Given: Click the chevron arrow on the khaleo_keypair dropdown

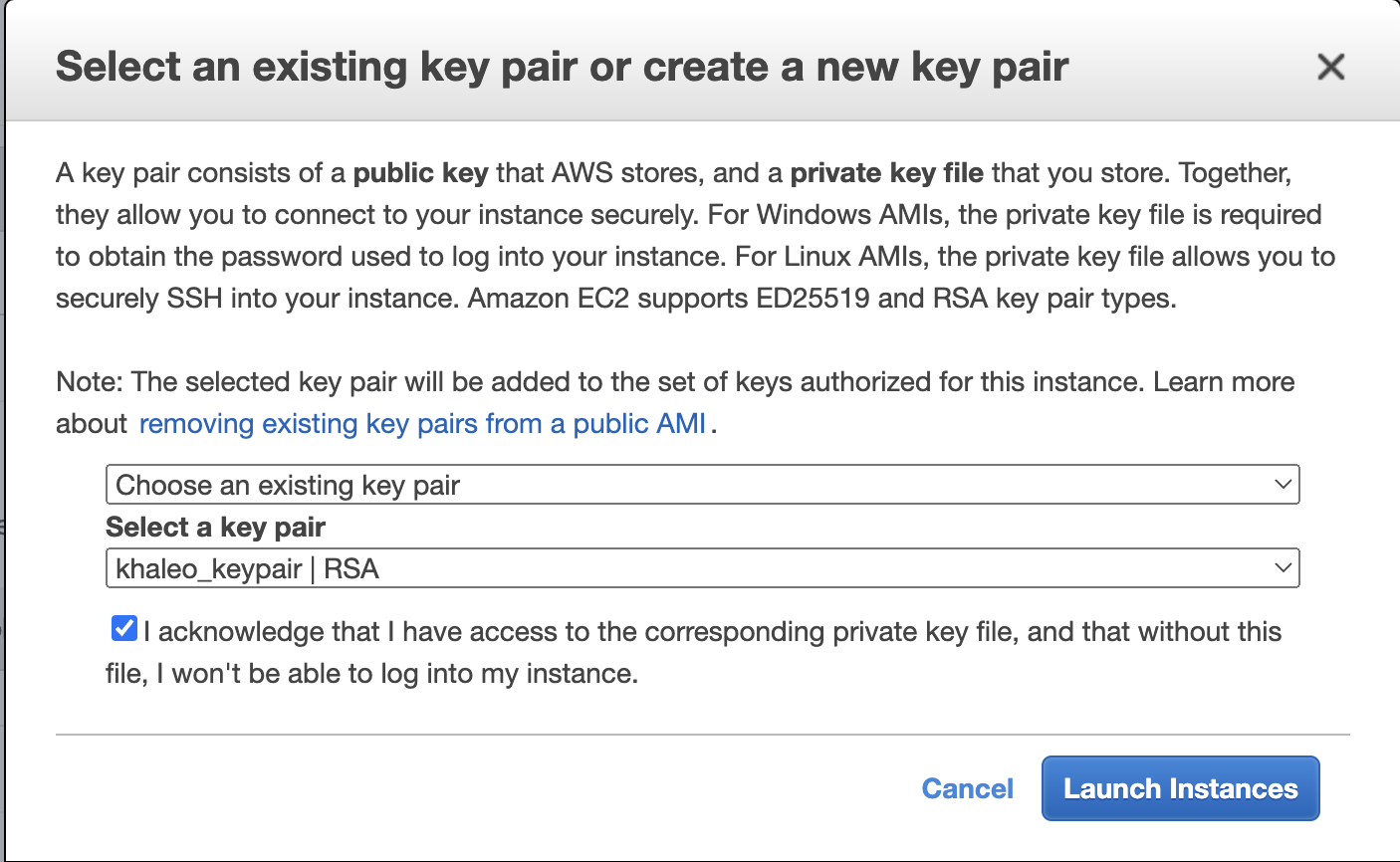Looking at the screenshot, I should point(1283,568).
